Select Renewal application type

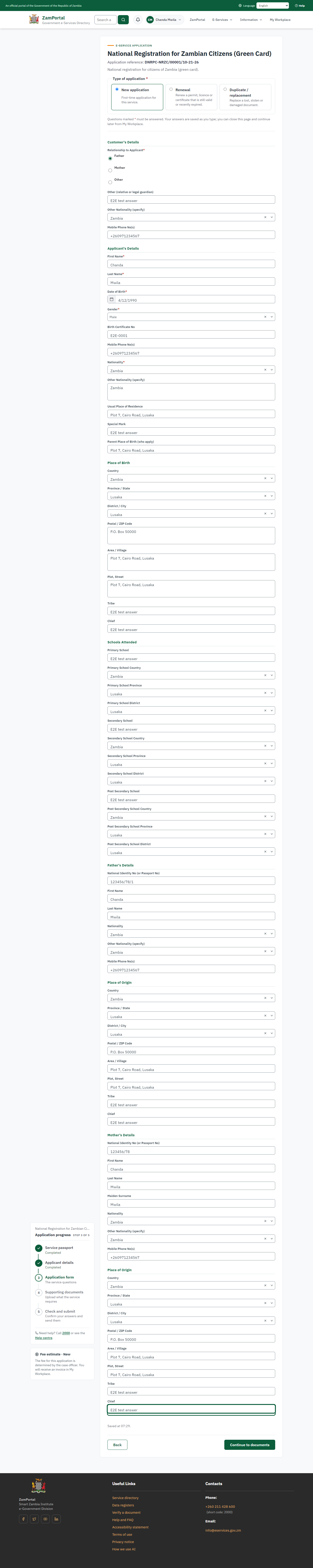191,97
